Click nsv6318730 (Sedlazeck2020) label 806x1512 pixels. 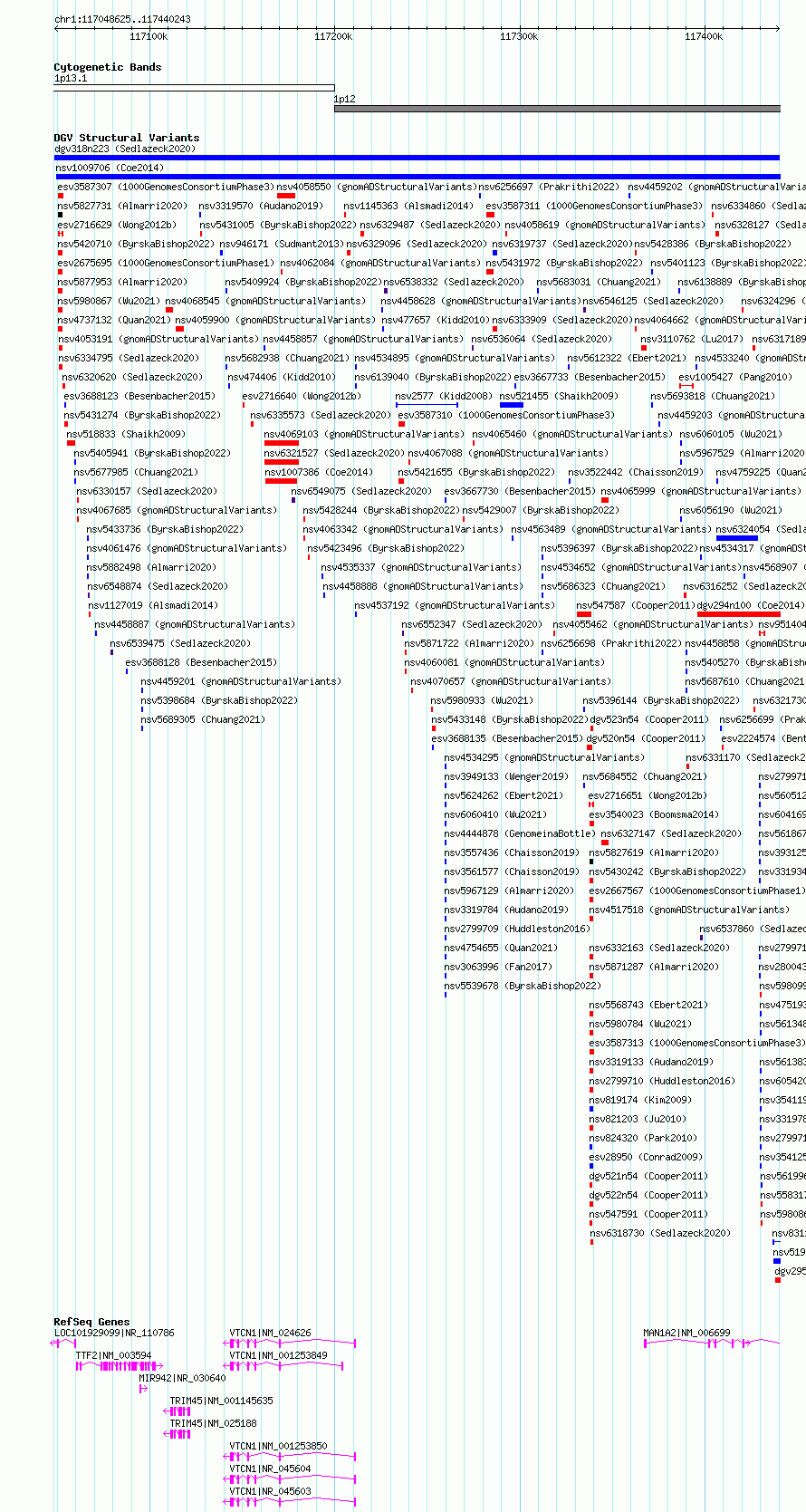tap(659, 1233)
